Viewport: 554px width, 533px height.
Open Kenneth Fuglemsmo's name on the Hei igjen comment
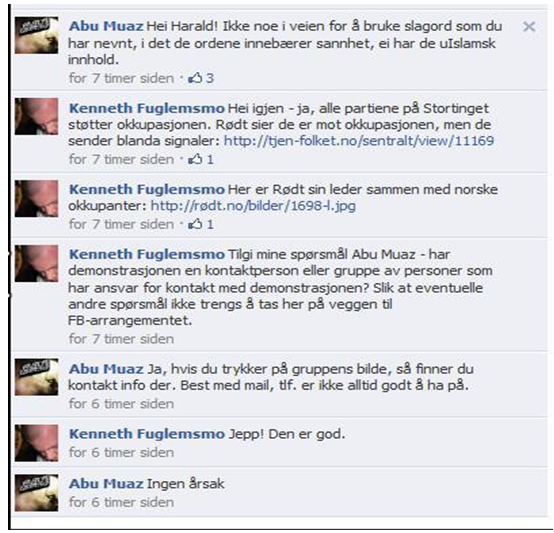tap(147, 108)
